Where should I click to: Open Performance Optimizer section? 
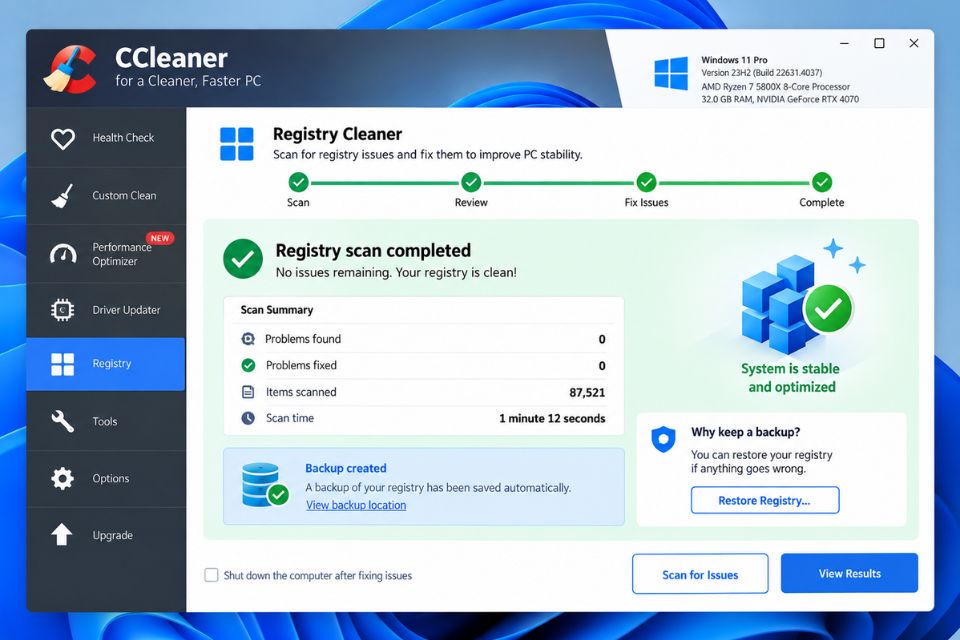pyautogui.click(x=105, y=254)
